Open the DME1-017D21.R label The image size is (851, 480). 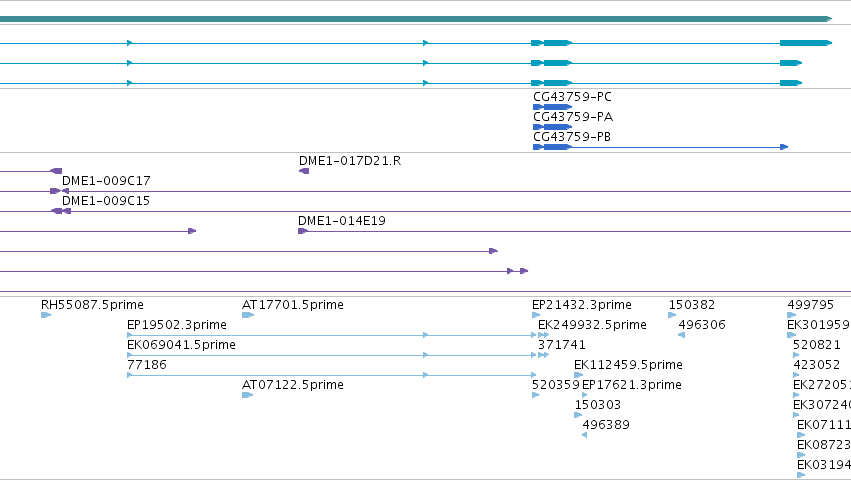pos(350,161)
